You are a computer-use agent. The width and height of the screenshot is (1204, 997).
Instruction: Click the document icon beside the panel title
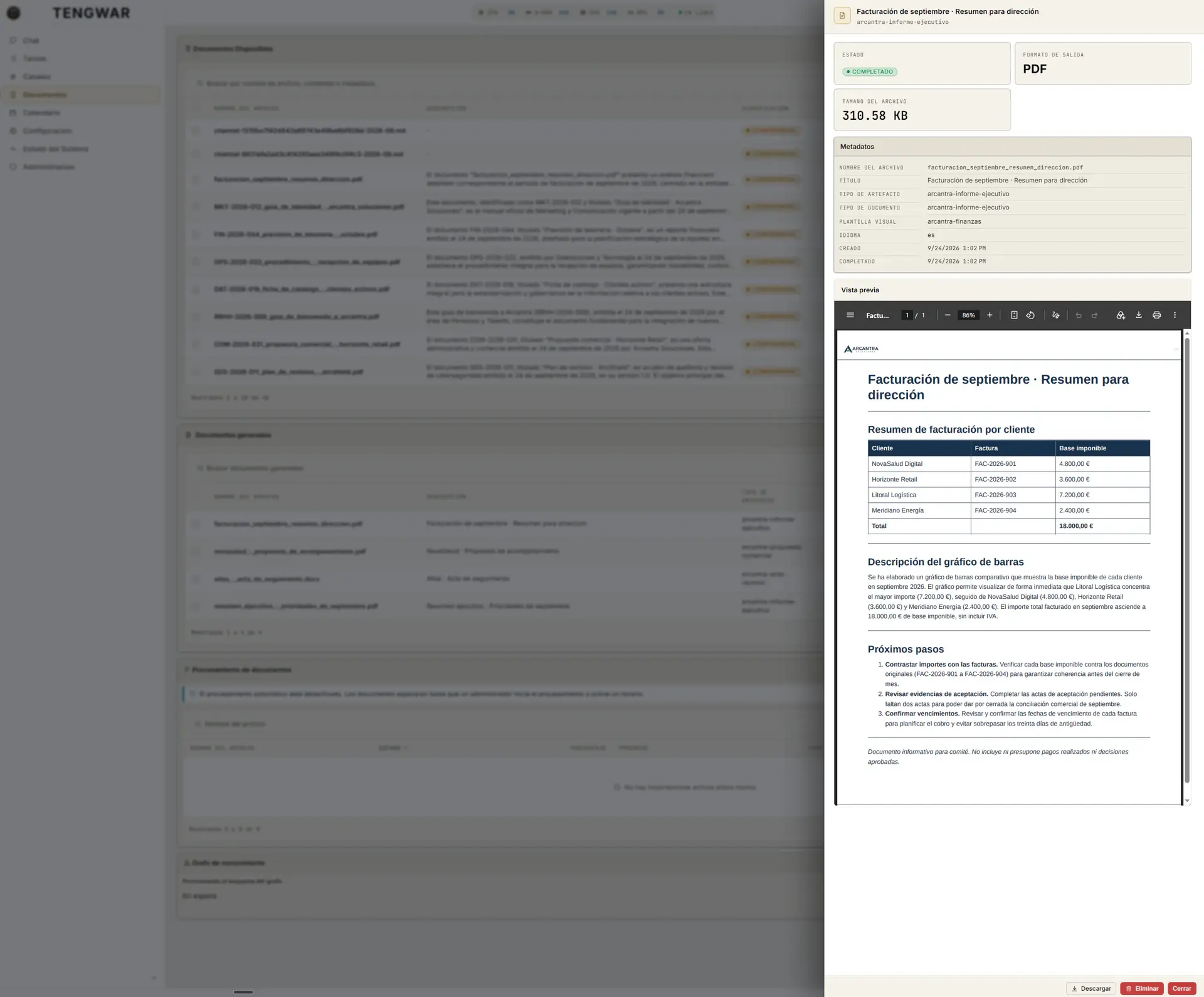click(842, 16)
